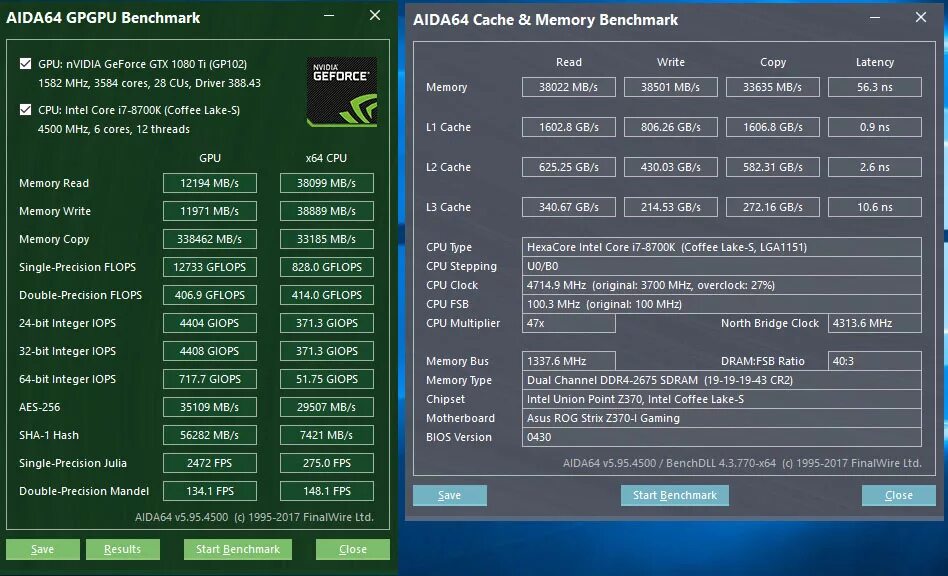
Task: Click L1 Cache Latency value 0.9 ns
Action: click(x=875, y=127)
